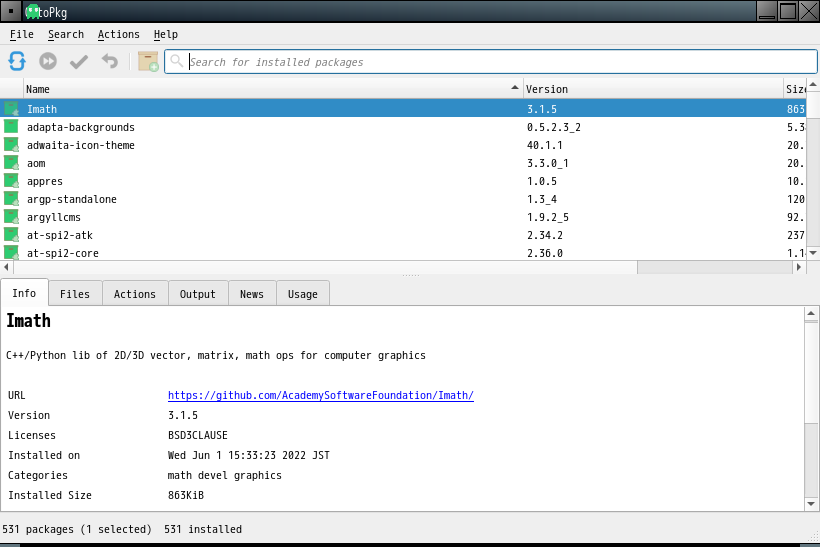Select the aom package row
820x547 pixels.
(403, 163)
